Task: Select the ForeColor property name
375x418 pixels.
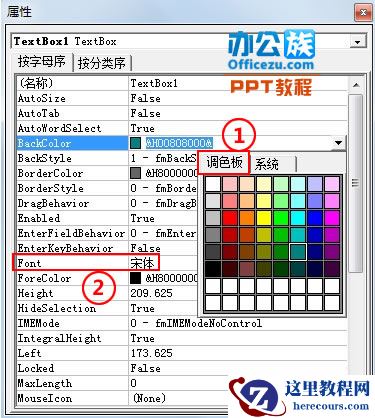Action: click(44, 278)
